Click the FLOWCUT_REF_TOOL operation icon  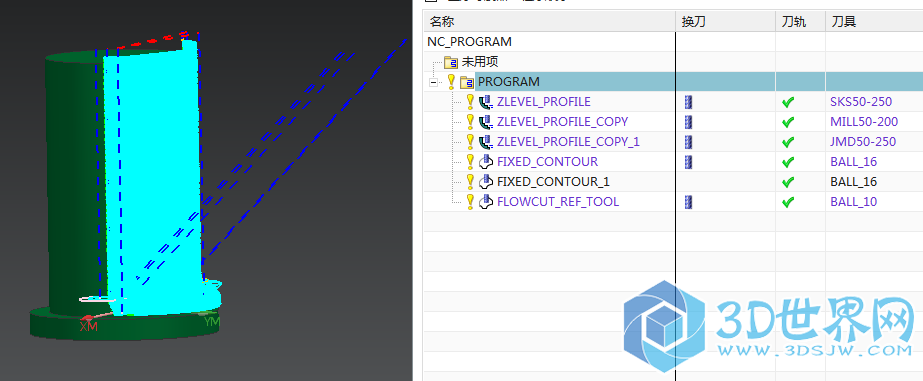(x=486, y=201)
